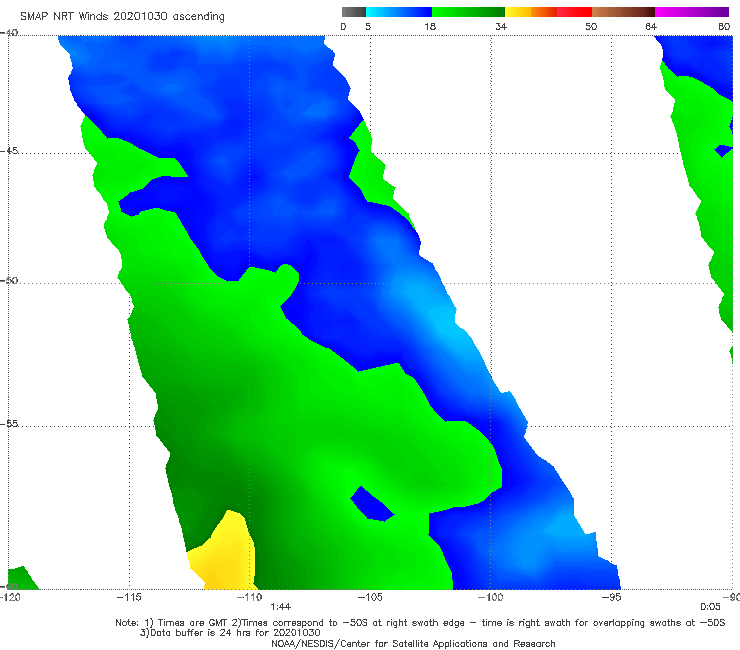Click the green 18-34 color bar segment
This screenshot has height=650, width=740.
468,12
